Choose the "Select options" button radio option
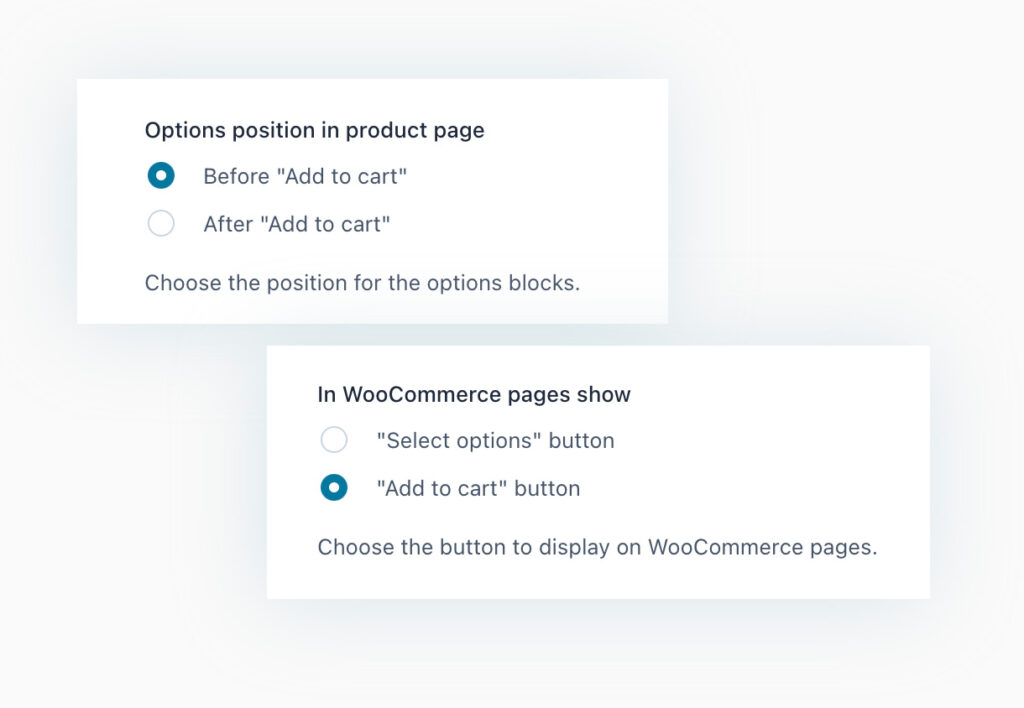 point(334,440)
